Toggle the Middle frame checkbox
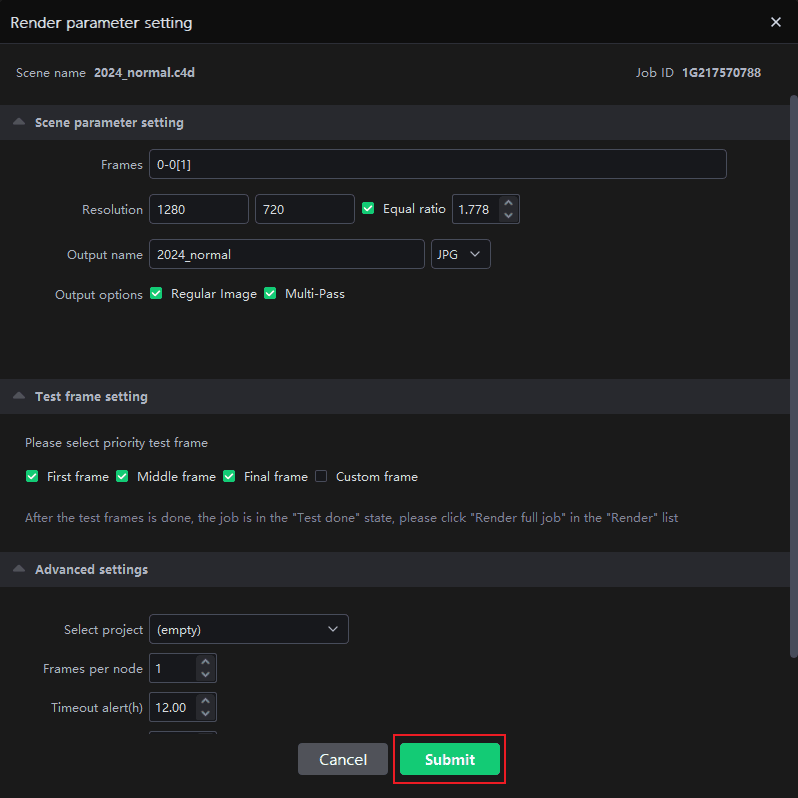Viewport: 798px width, 798px height. coord(122,477)
